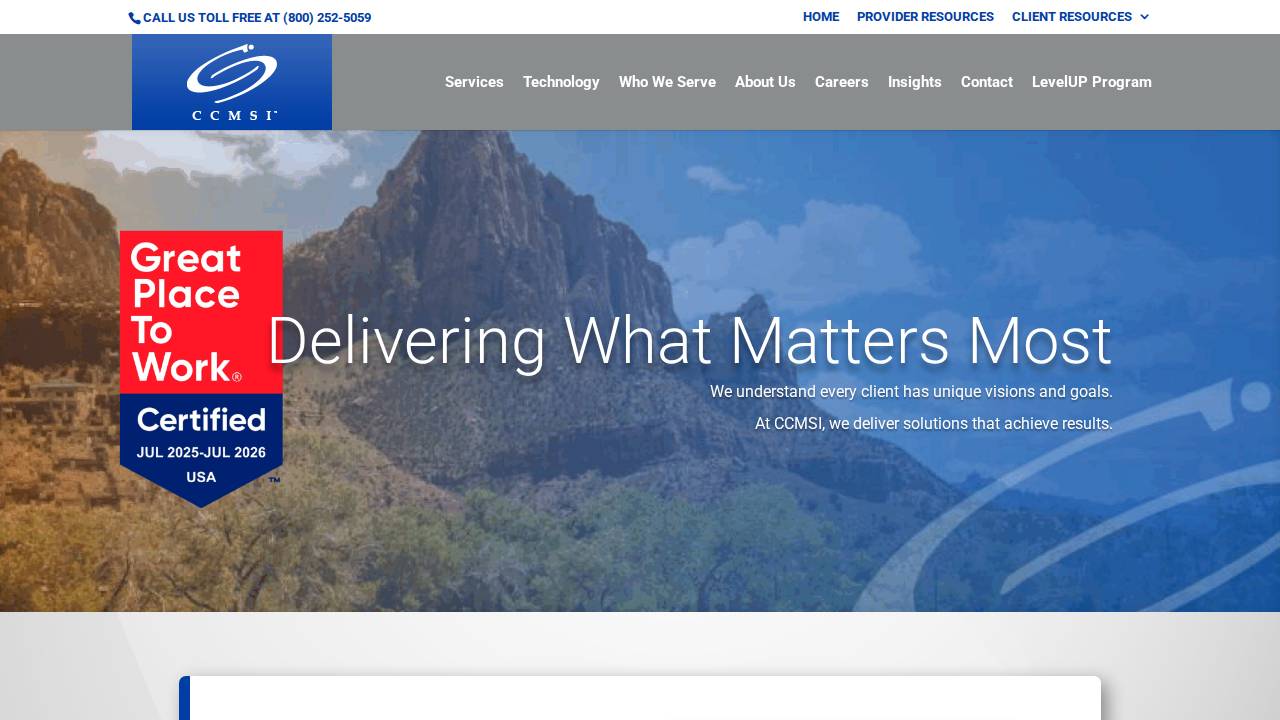This screenshot has height=720, width=1280.
Task: Go to the Careers page
Action: pyautogui.click(x=841, y=82)
